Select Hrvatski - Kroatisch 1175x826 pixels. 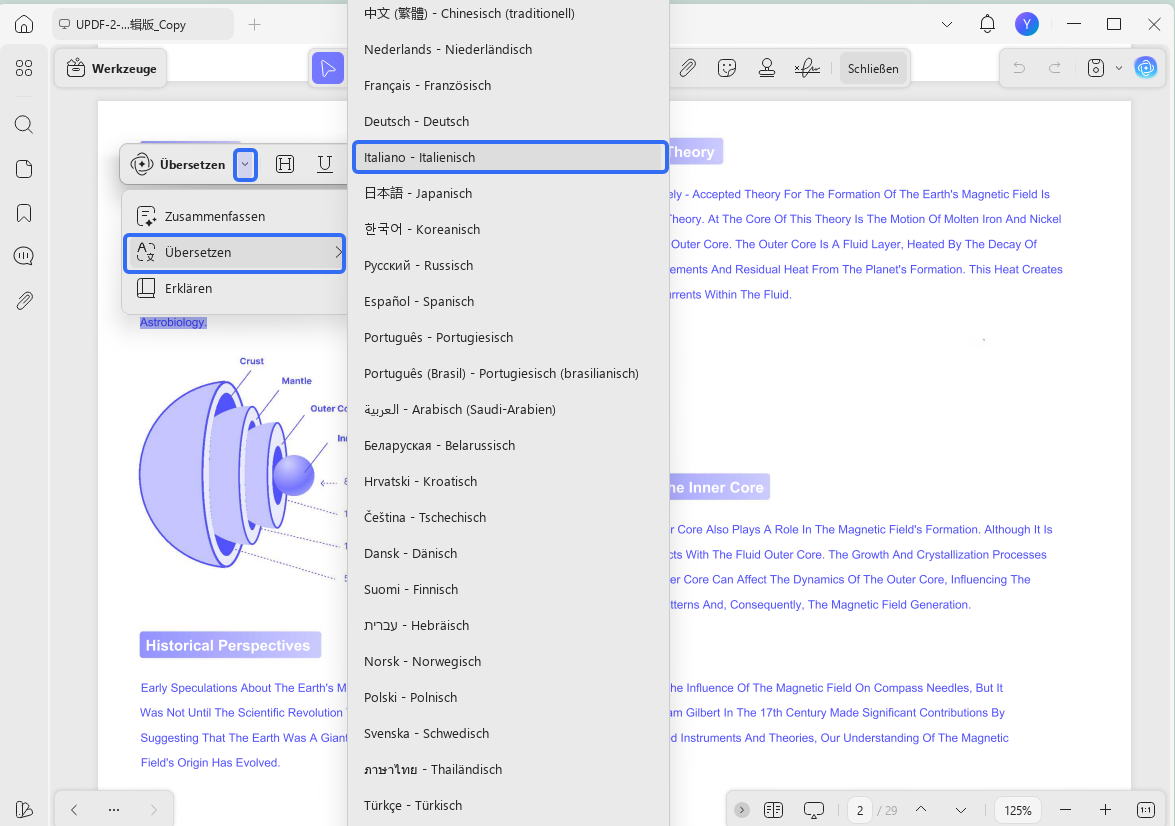(x=509, y=481)
